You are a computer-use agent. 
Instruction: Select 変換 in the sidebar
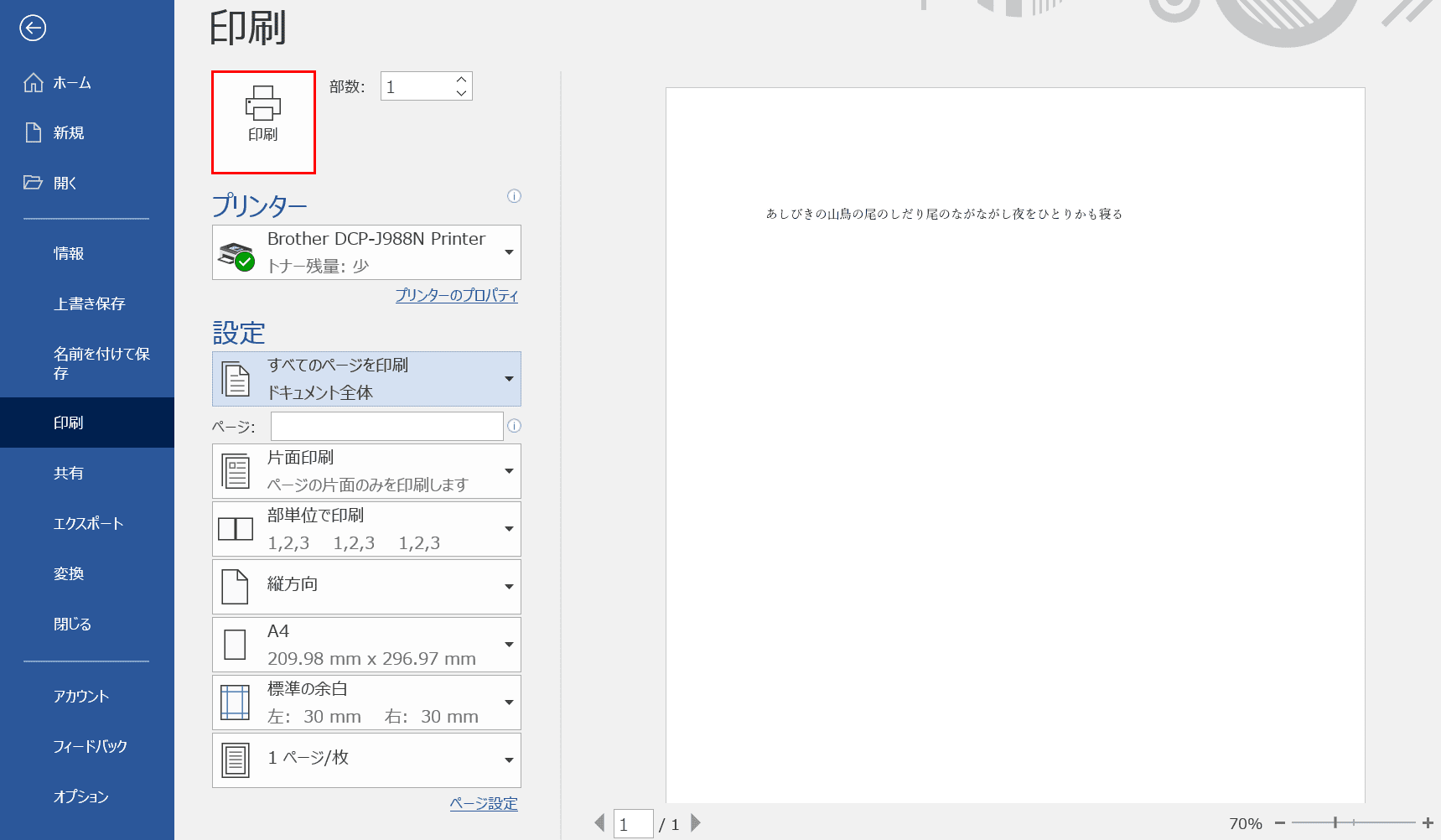click(x=87, y=573)
